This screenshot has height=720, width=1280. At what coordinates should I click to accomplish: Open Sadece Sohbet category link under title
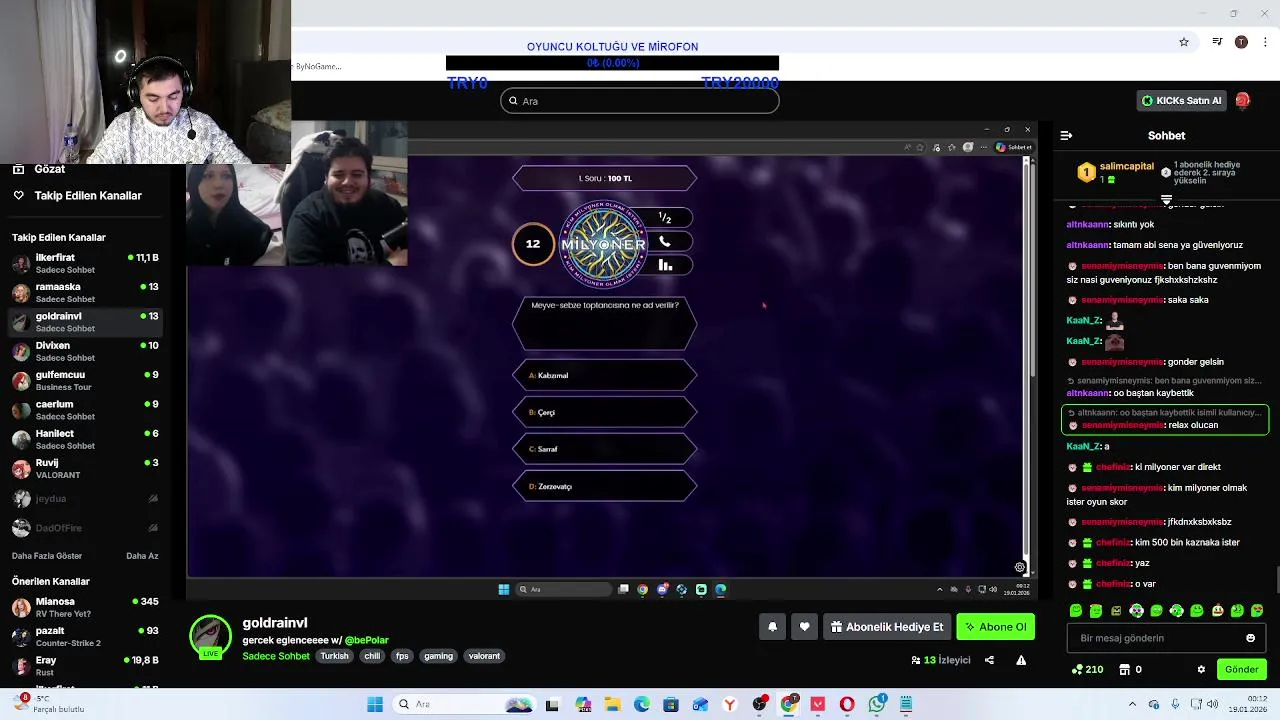(x=276, y=656)
